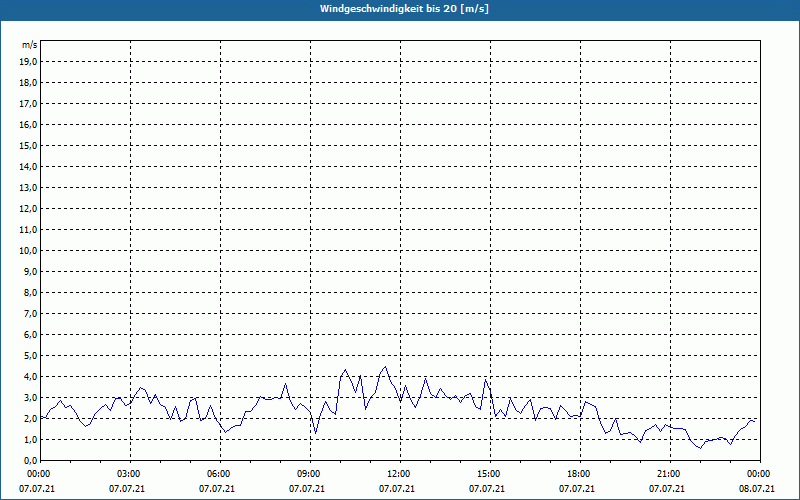Viewport: 800px width, 500px height.
Task: Click the 5,0 y-axis value
Action: pyautogui.click(x=30, y=356)
